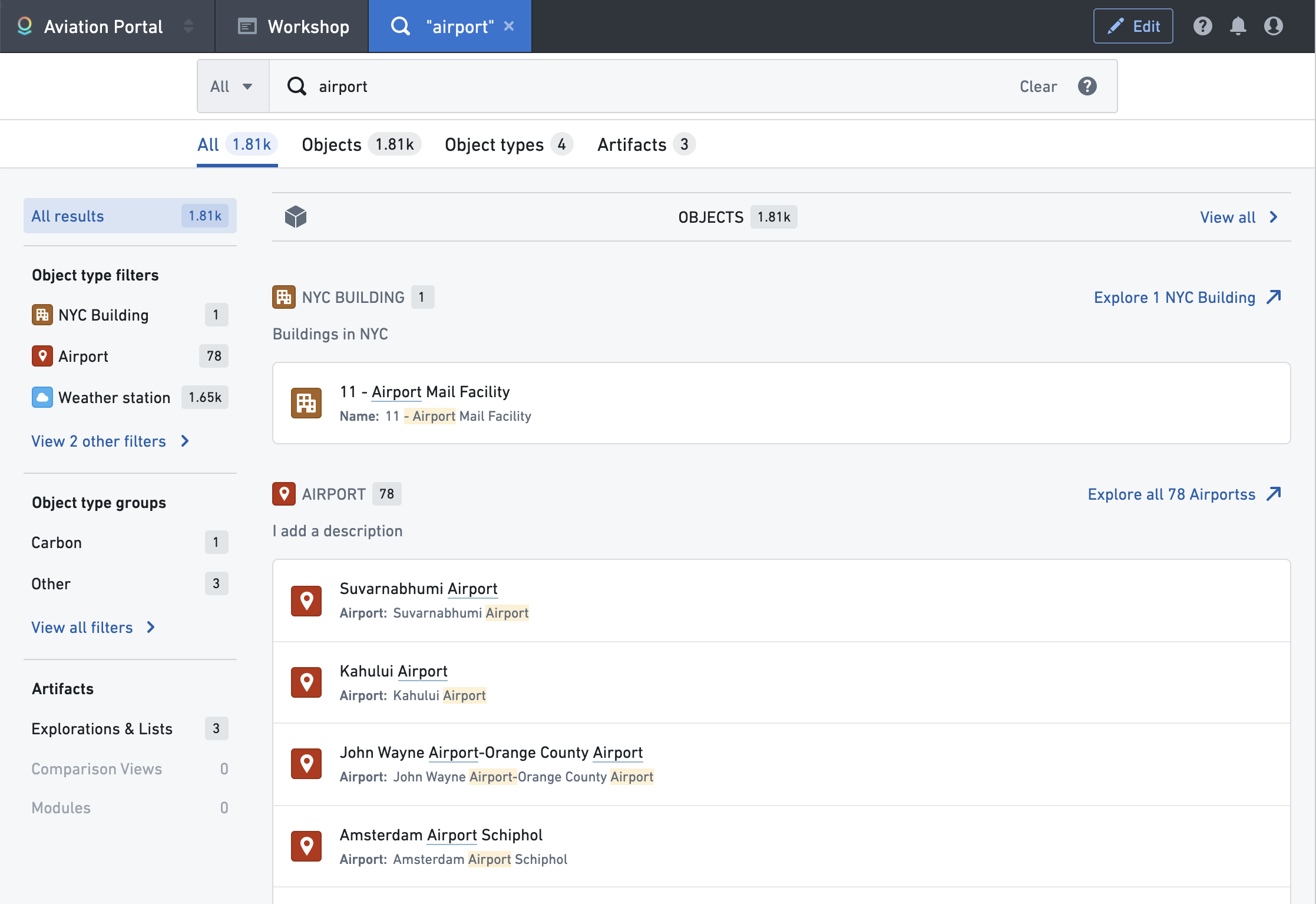
Task: Switch to the Object types tab
Action: click(x=508, y=144)
